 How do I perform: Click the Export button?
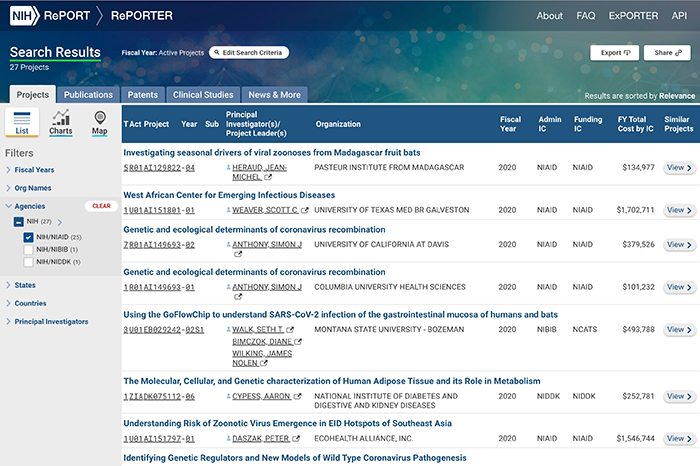click(x=615, y=53)
